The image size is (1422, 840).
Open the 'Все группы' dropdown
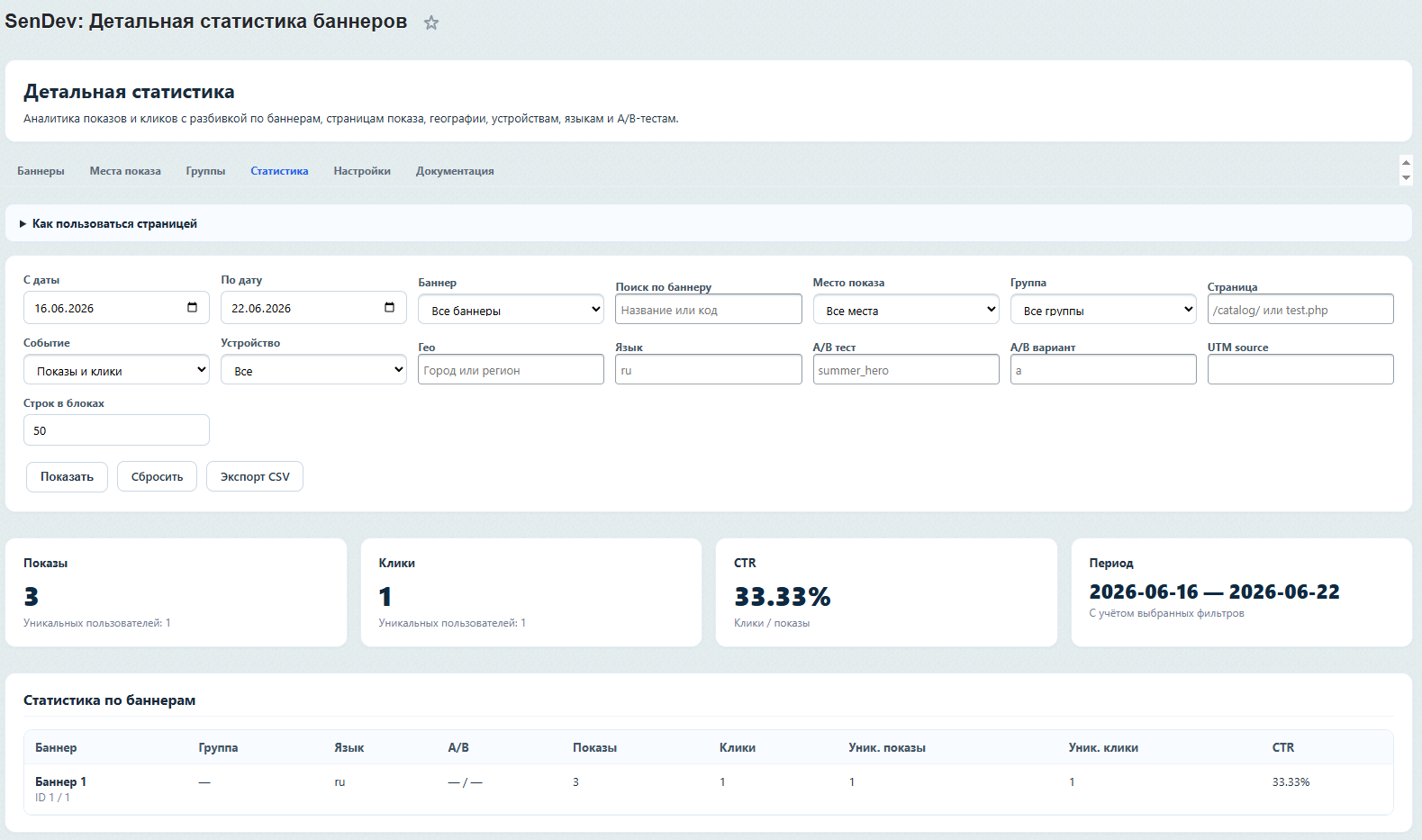tap(1103, 310)
